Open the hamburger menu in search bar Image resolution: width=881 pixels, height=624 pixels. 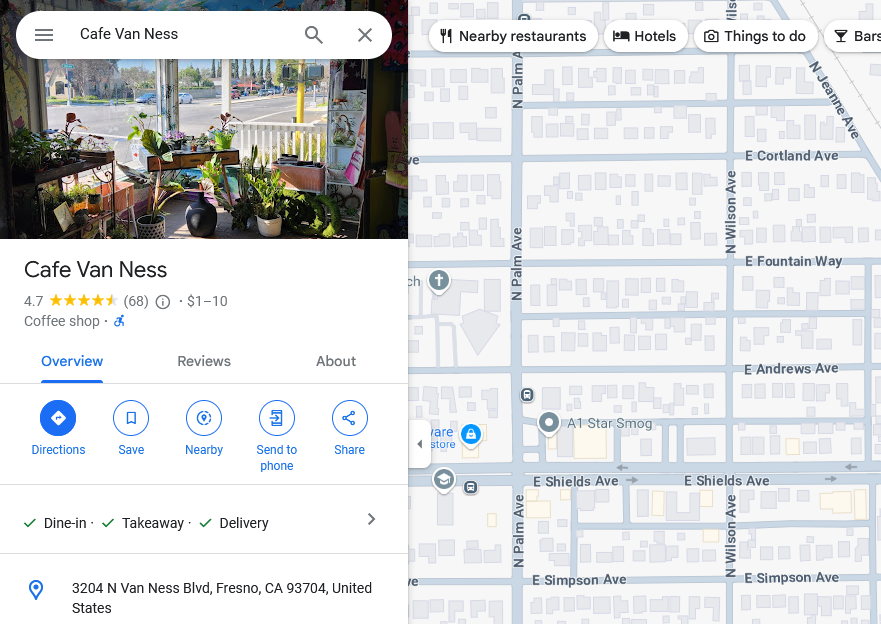click(44, 35)
